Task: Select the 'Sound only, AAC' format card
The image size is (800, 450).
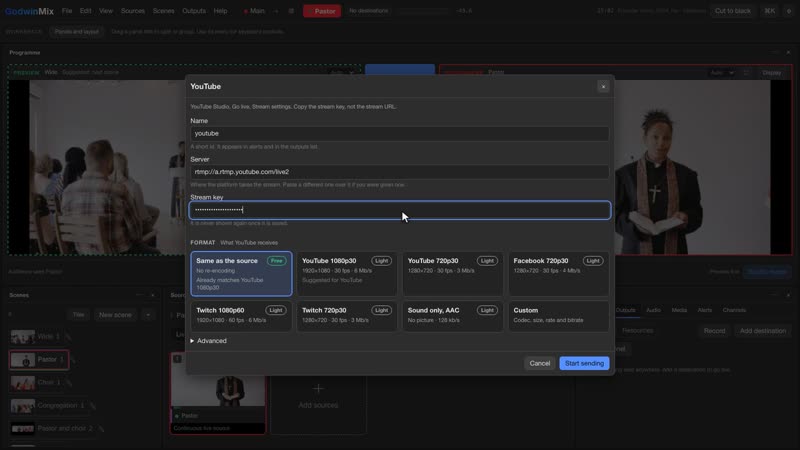Action: click(x=453, y=316)
